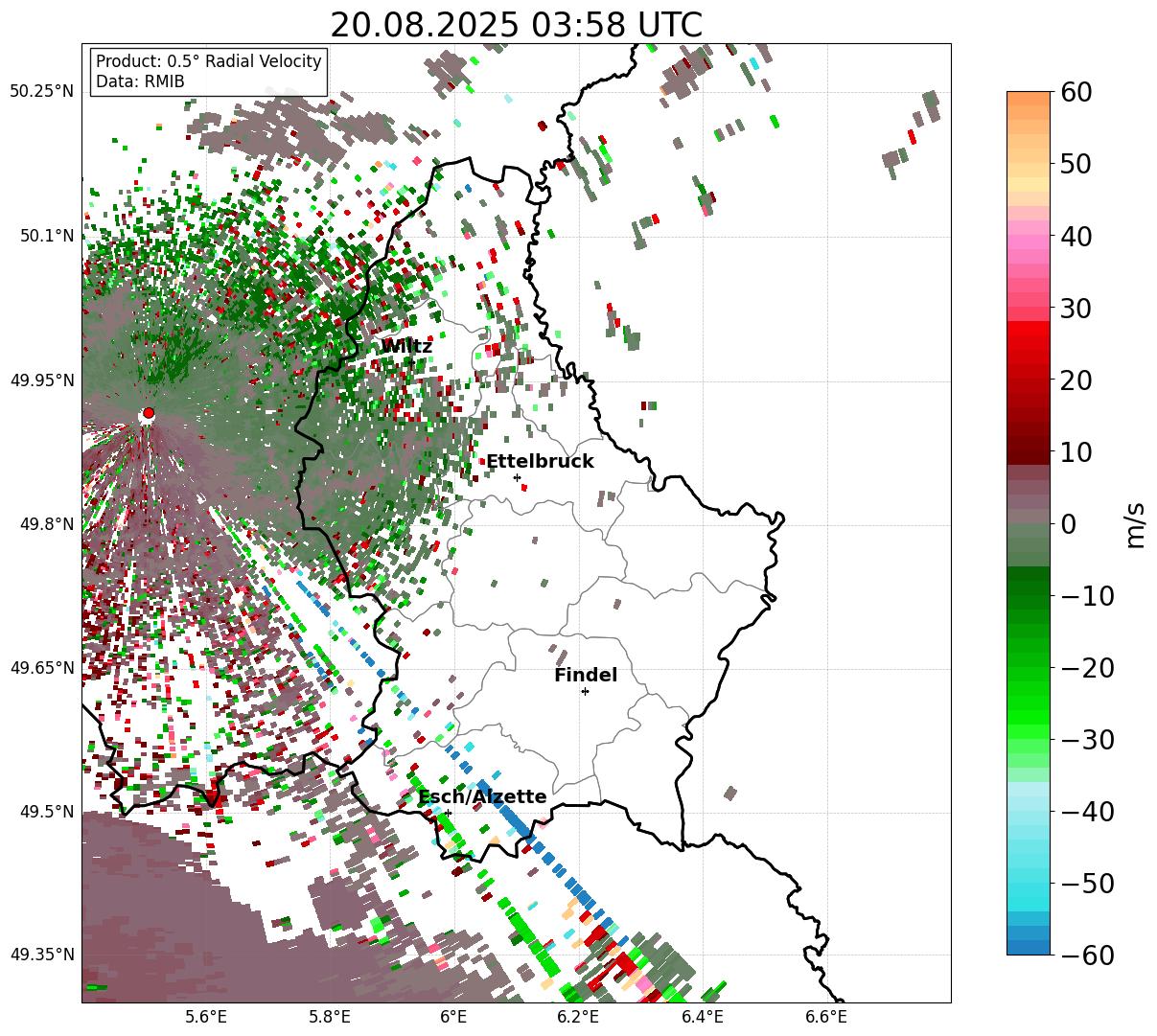The image size is (1157, 1036).
Task: Click the 5.6°E longitude tick label
Action: (206, 1017)
